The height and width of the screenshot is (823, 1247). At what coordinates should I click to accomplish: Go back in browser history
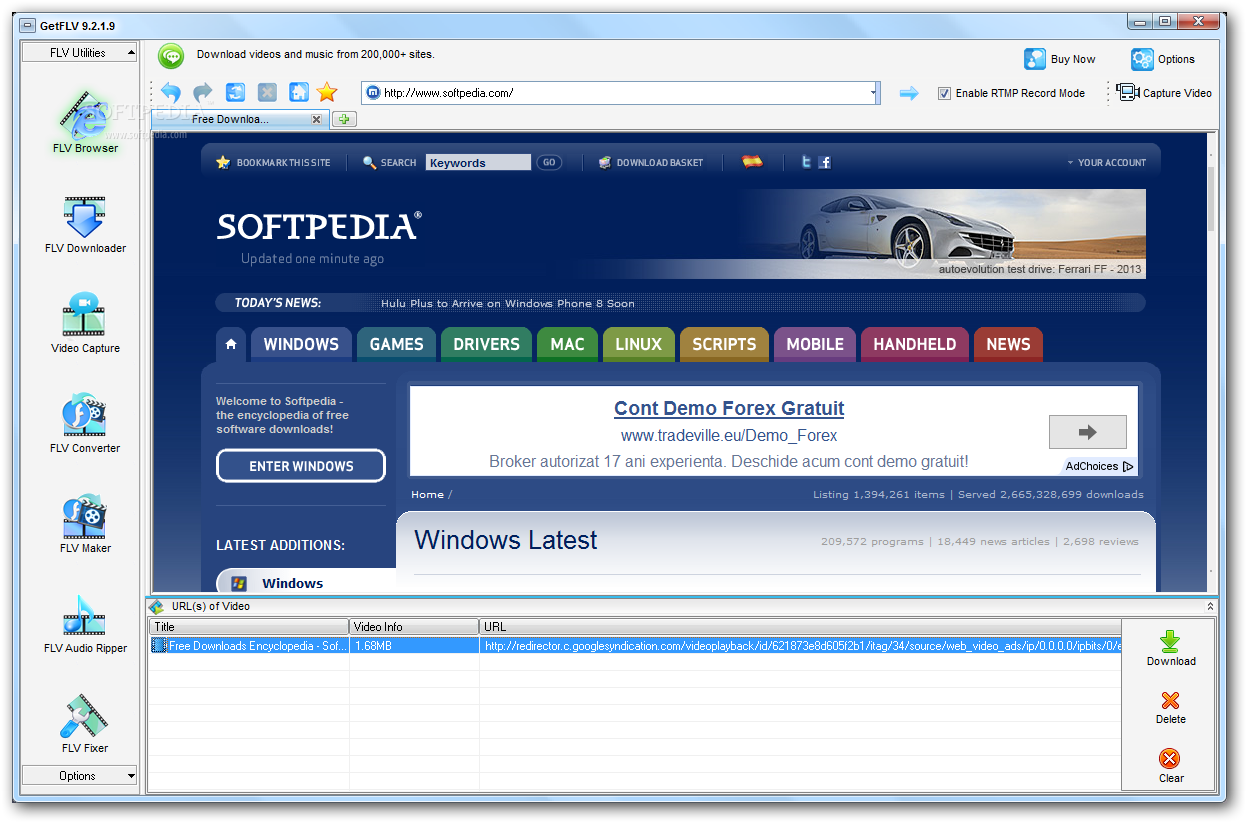(x=171, y=93)
